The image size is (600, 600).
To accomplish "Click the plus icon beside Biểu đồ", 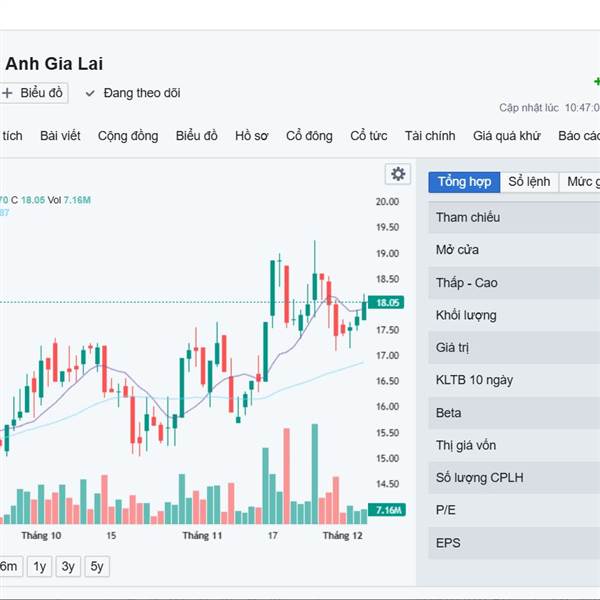I will click(8, 93).
